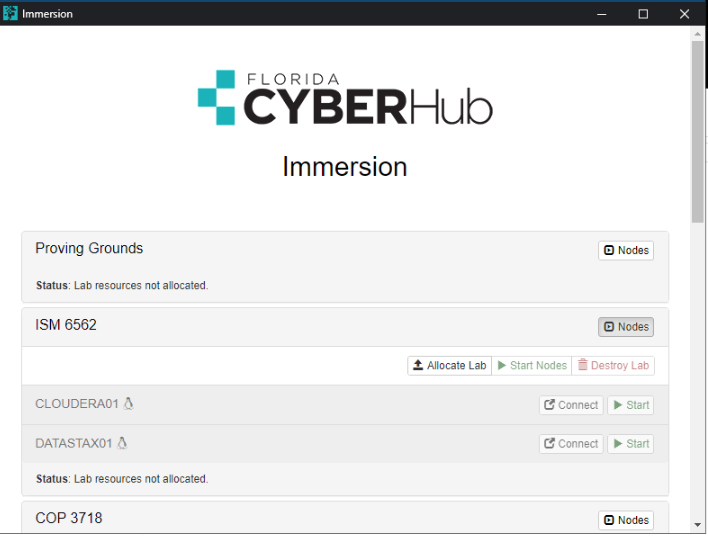Click the DATASTAX01 node name
The width and height of the screenshot is (708, 536).
point(74,443)
